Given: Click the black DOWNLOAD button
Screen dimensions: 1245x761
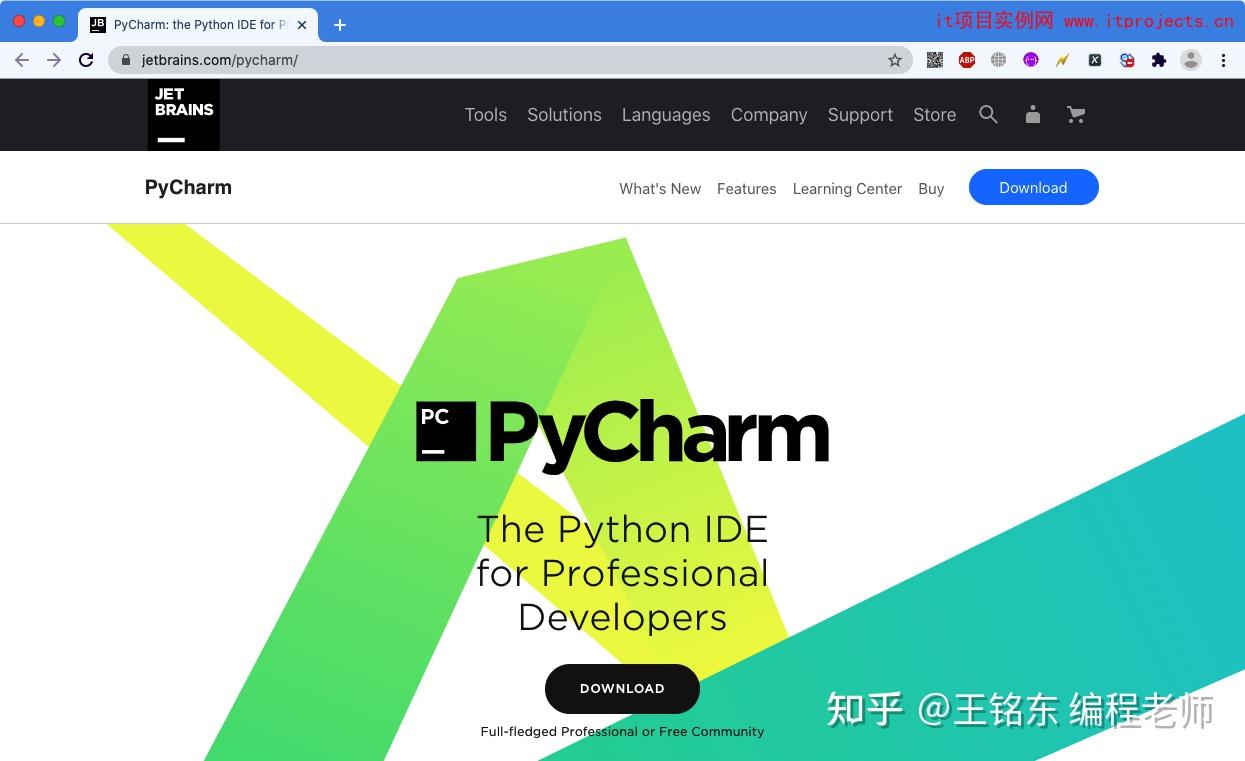Looking at the screenshot, I should [x=622, y=688].
